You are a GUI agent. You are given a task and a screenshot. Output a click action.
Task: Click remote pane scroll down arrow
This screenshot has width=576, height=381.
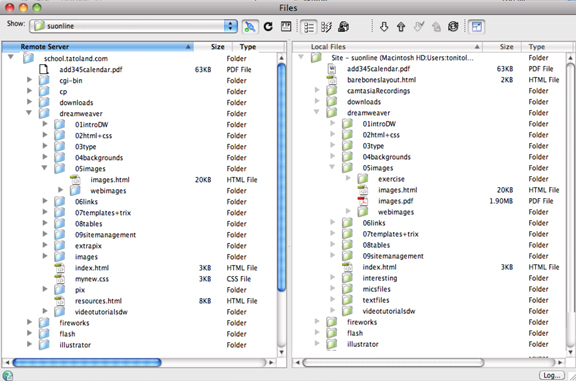281,352
